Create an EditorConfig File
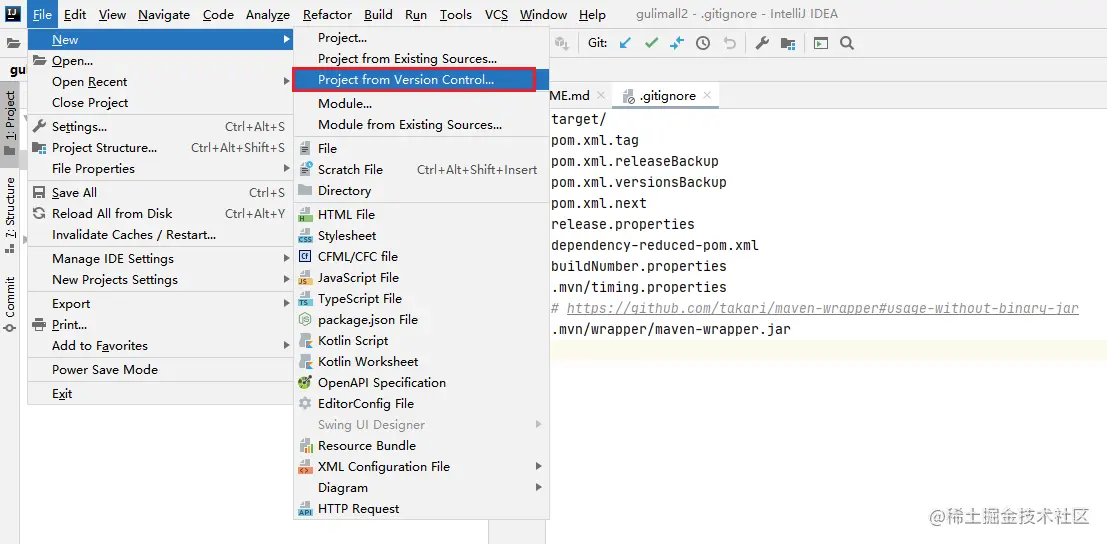Image resolution: width=1107 pixels, height=544 pixels. 421,404
